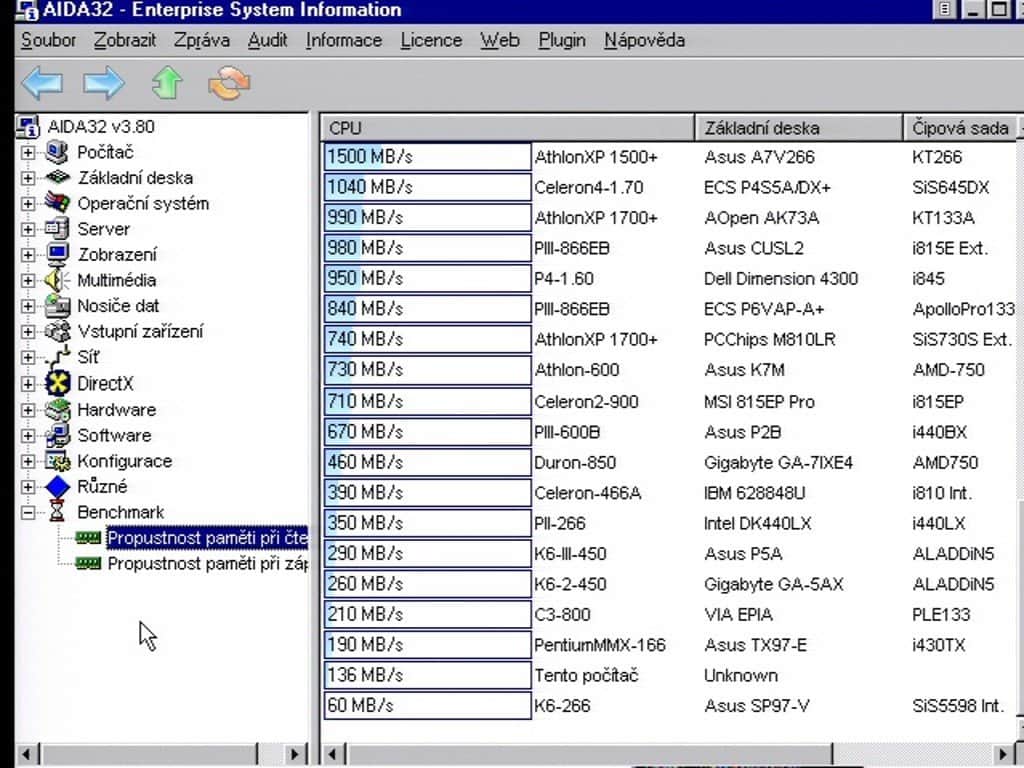Click the blue Back arrow toolbar icon
The image size is (1024, 768).
[42, 83]
